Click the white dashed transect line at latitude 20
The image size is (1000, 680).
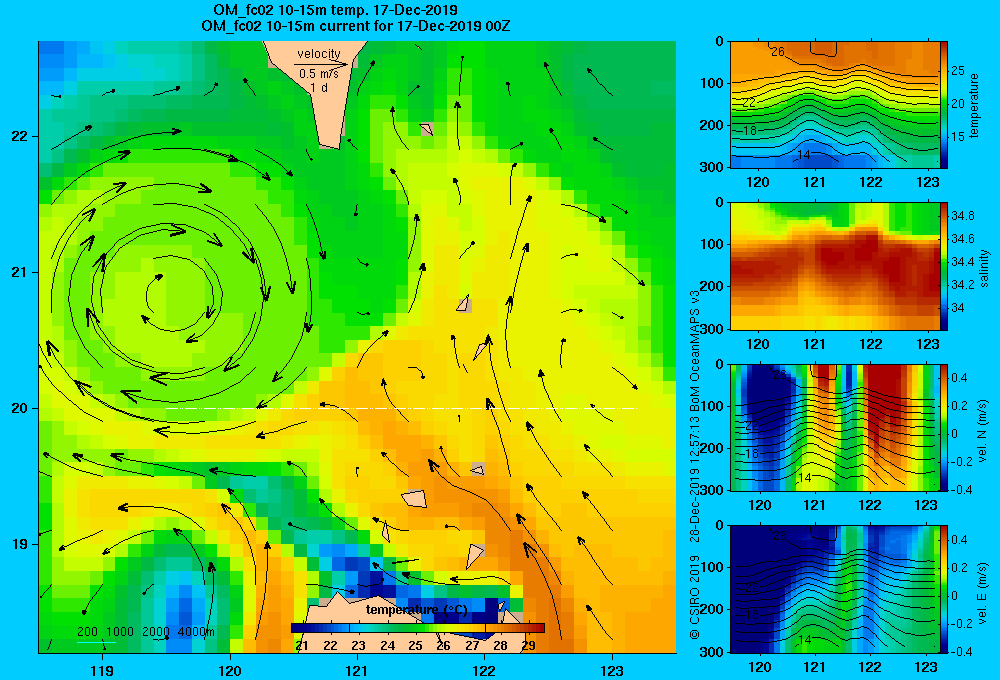coord(401,408)
